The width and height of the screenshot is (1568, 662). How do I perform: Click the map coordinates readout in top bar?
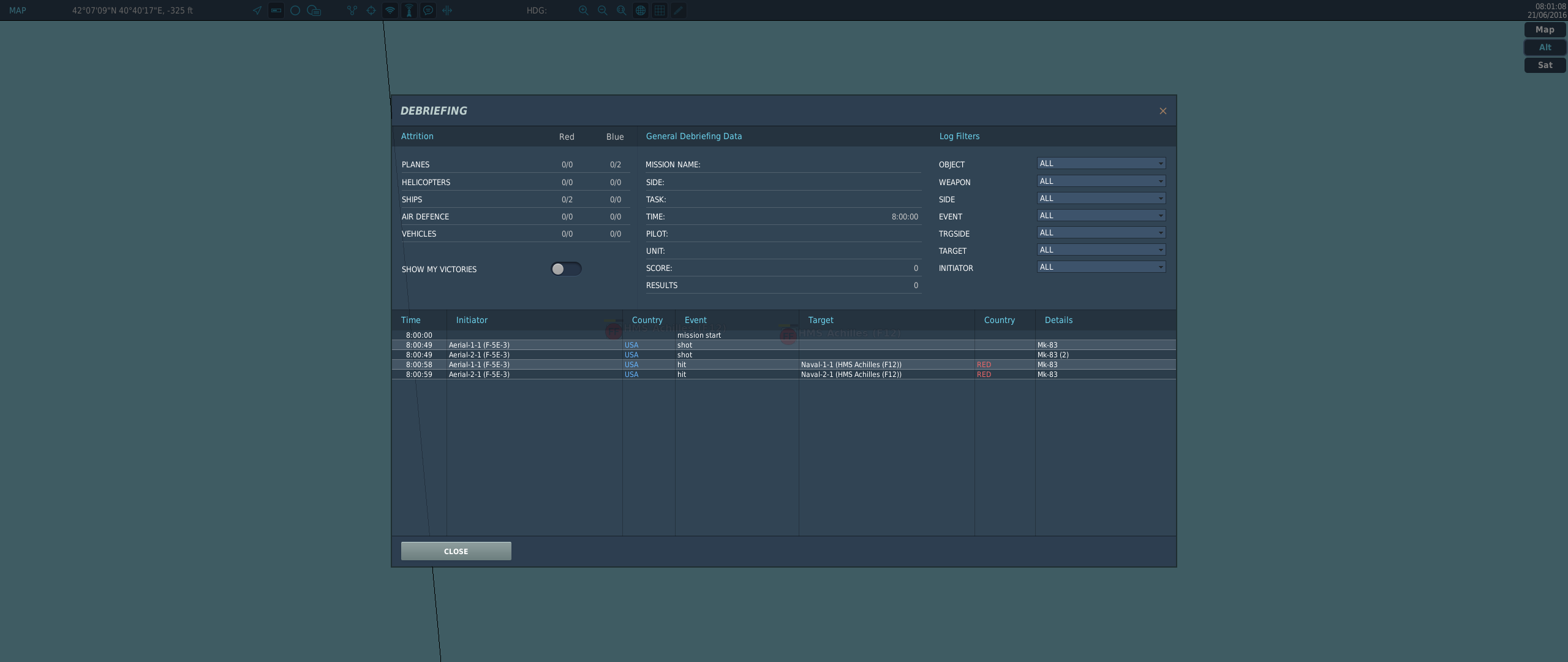132,10
